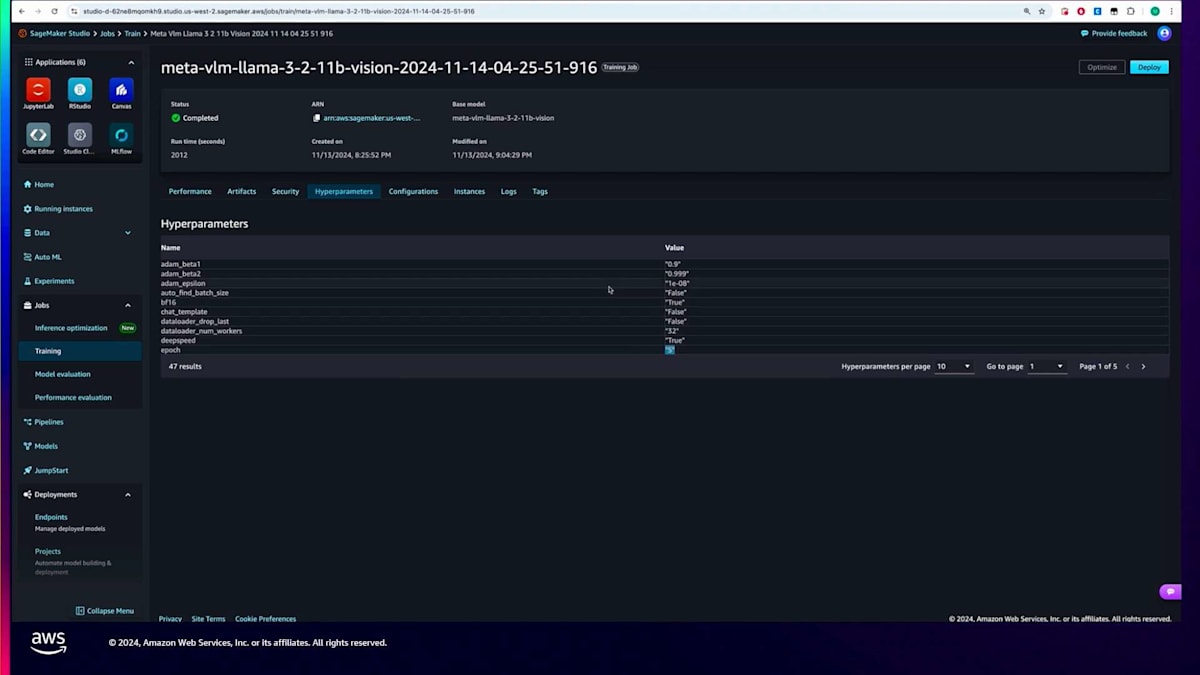Click the Jobs breadcrumb link
Screen dimensions: 1200x675
click(107, 33)
